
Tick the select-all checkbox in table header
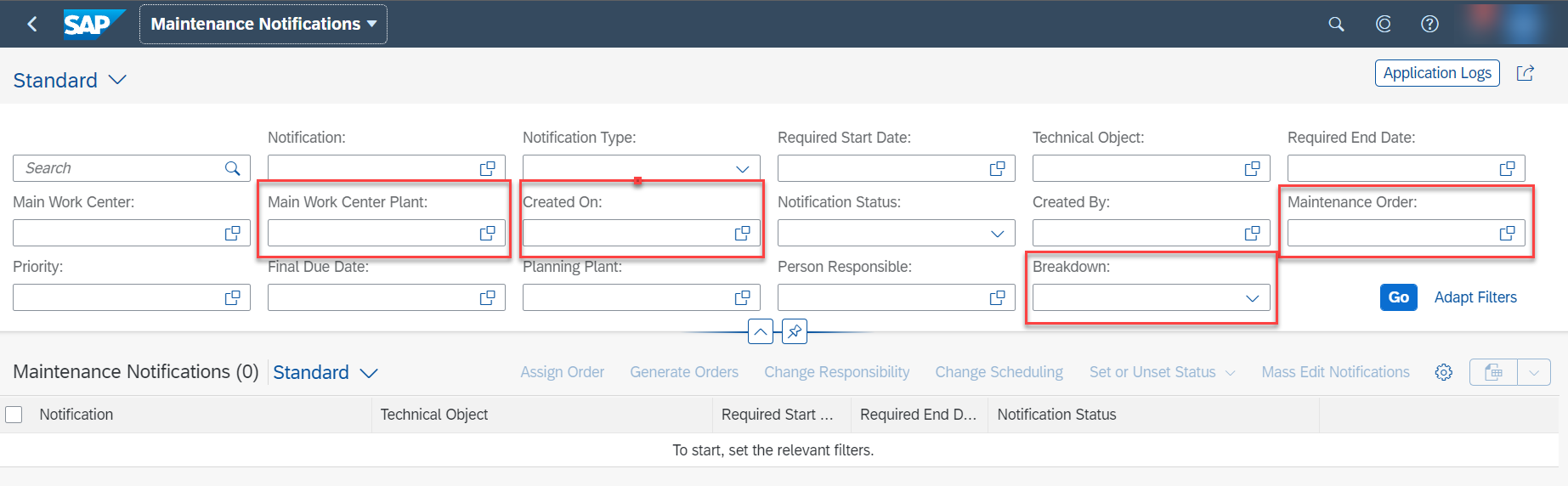[14, 415]
